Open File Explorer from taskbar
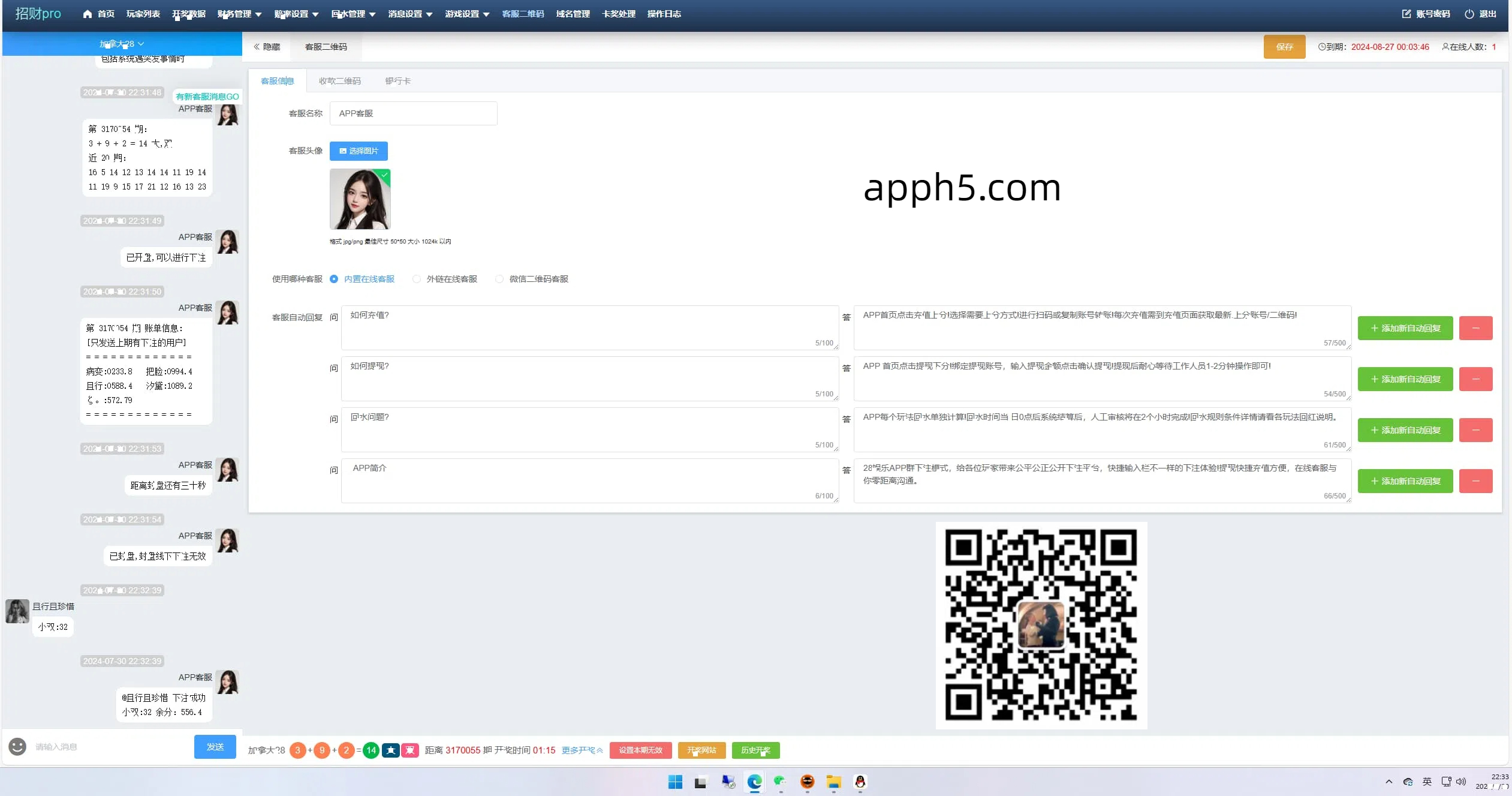 tap(833, 782)
